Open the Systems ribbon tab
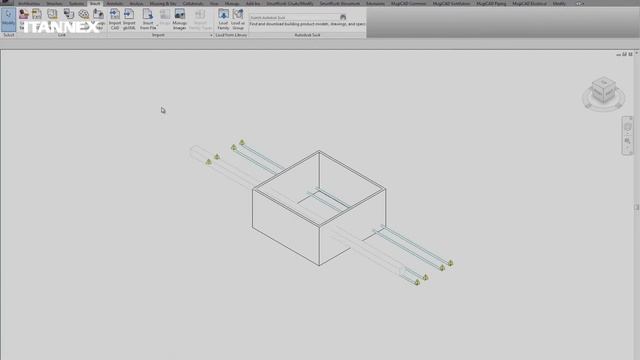 pos(76,4)
